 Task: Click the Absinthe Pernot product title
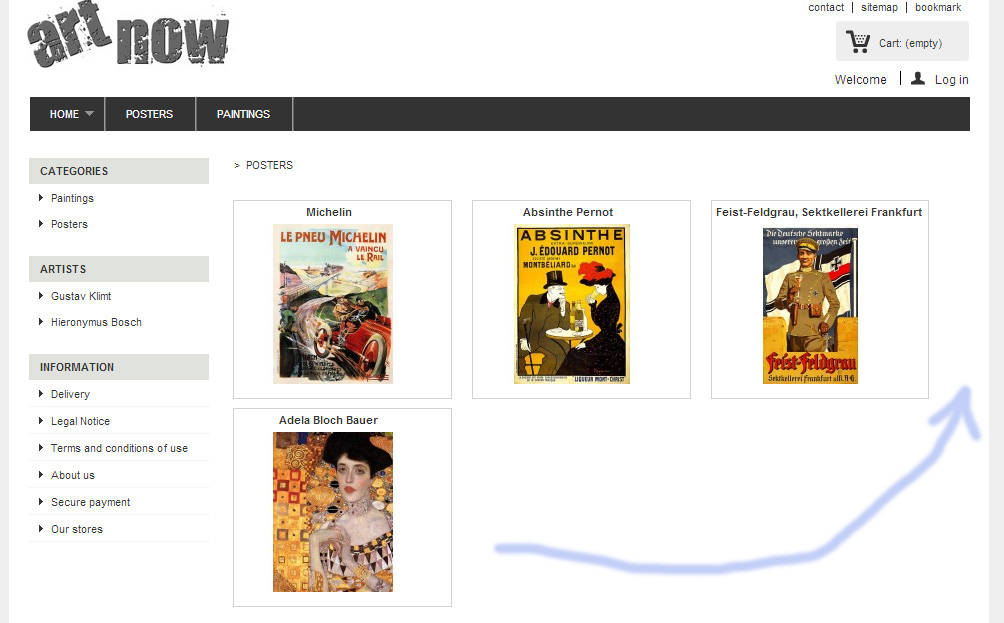tap(568, 212)
